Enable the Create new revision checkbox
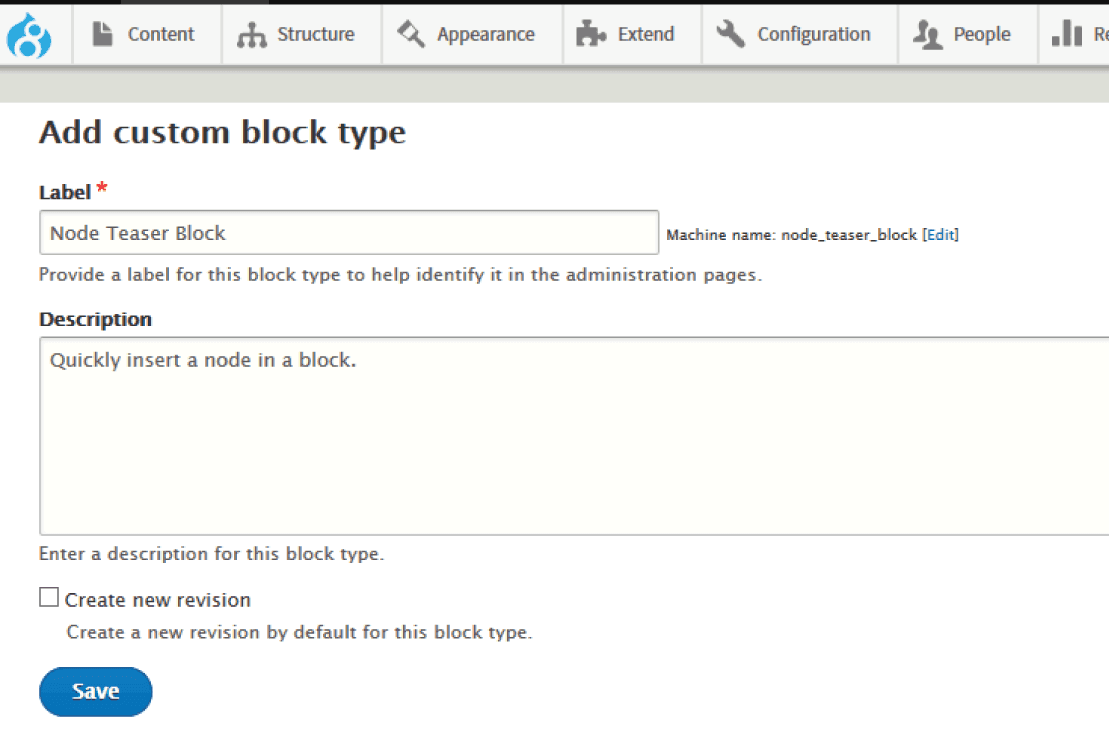This screenshot has height=738, width=1109. [x=49, y=598]
